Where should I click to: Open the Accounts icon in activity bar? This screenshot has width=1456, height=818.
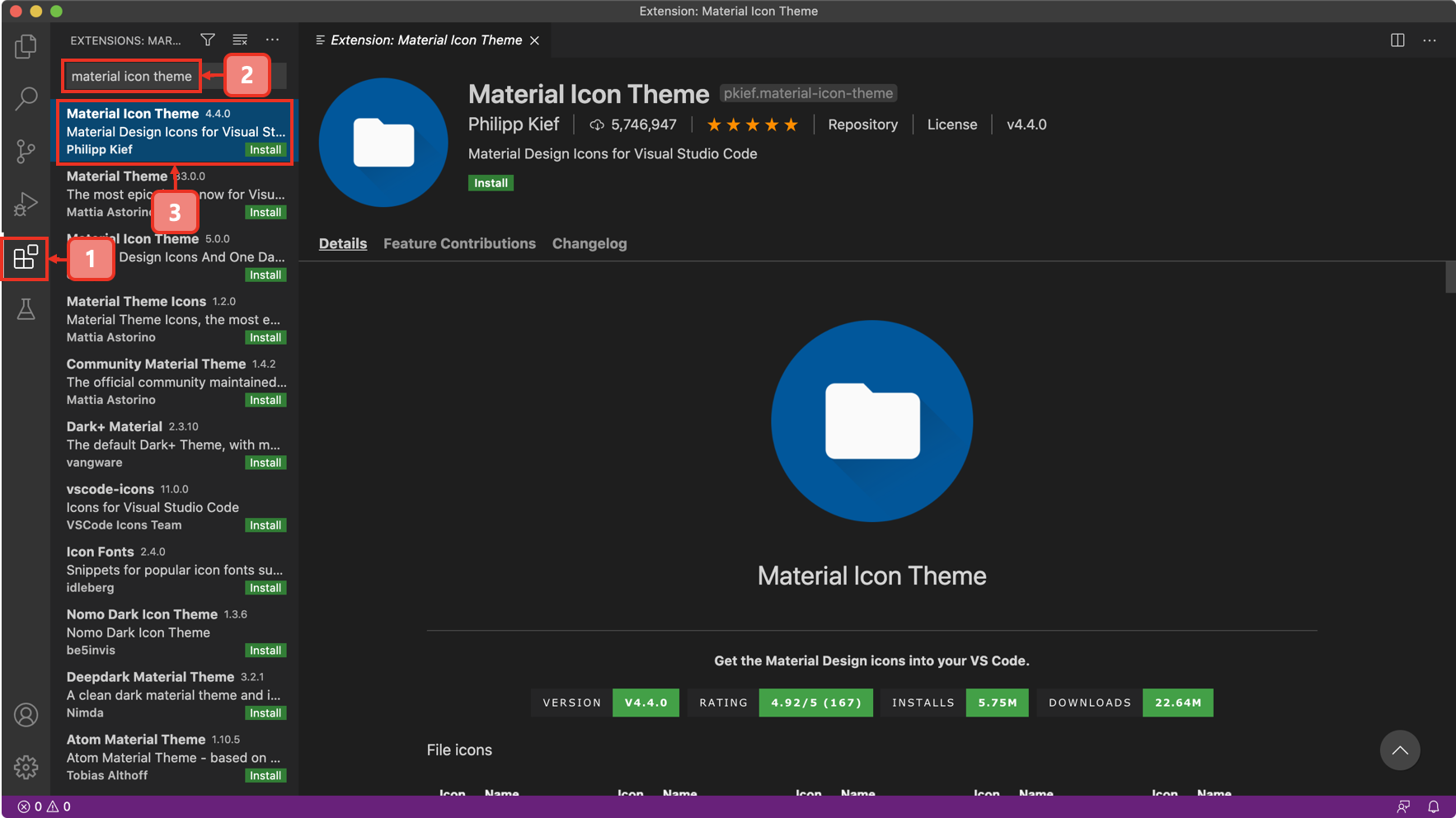point(26,715)
